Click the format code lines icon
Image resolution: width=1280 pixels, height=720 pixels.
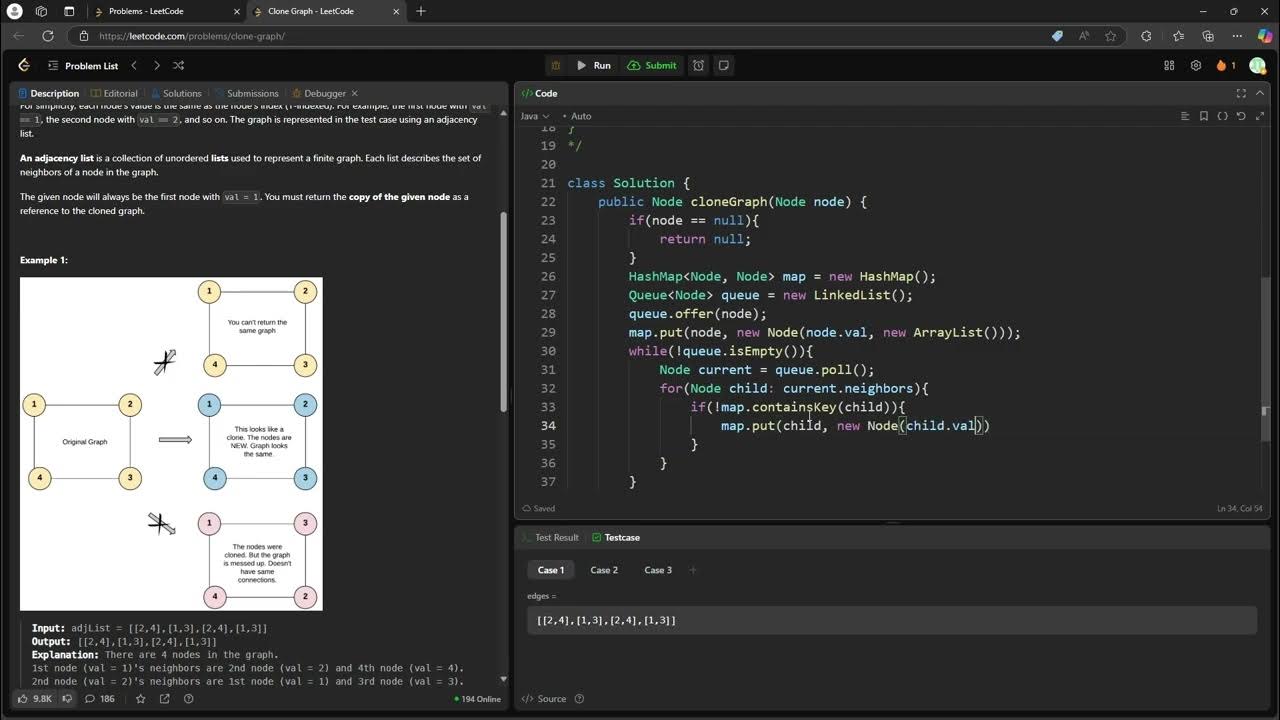pyautogui.click(x=1185, y=116)
